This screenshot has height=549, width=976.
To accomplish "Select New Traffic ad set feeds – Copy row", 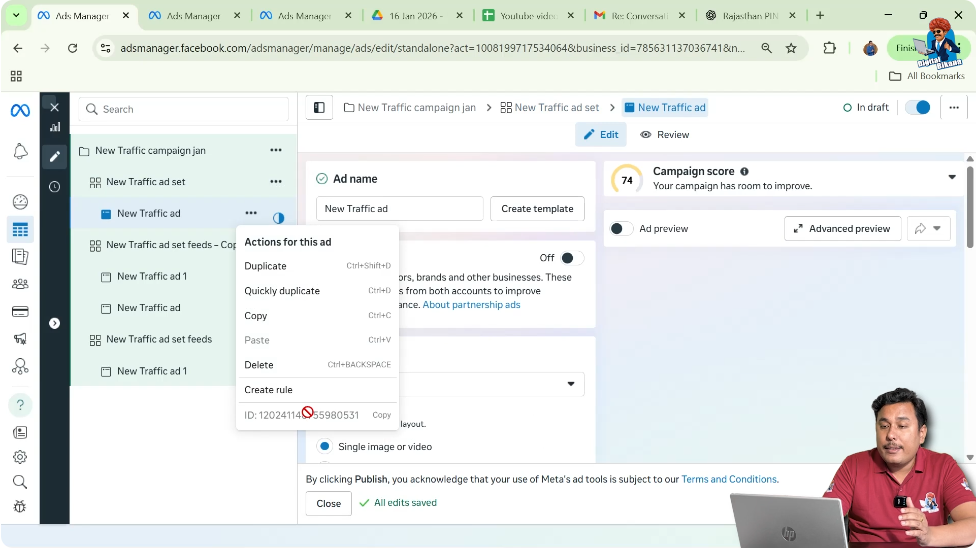I will (171, 245).
